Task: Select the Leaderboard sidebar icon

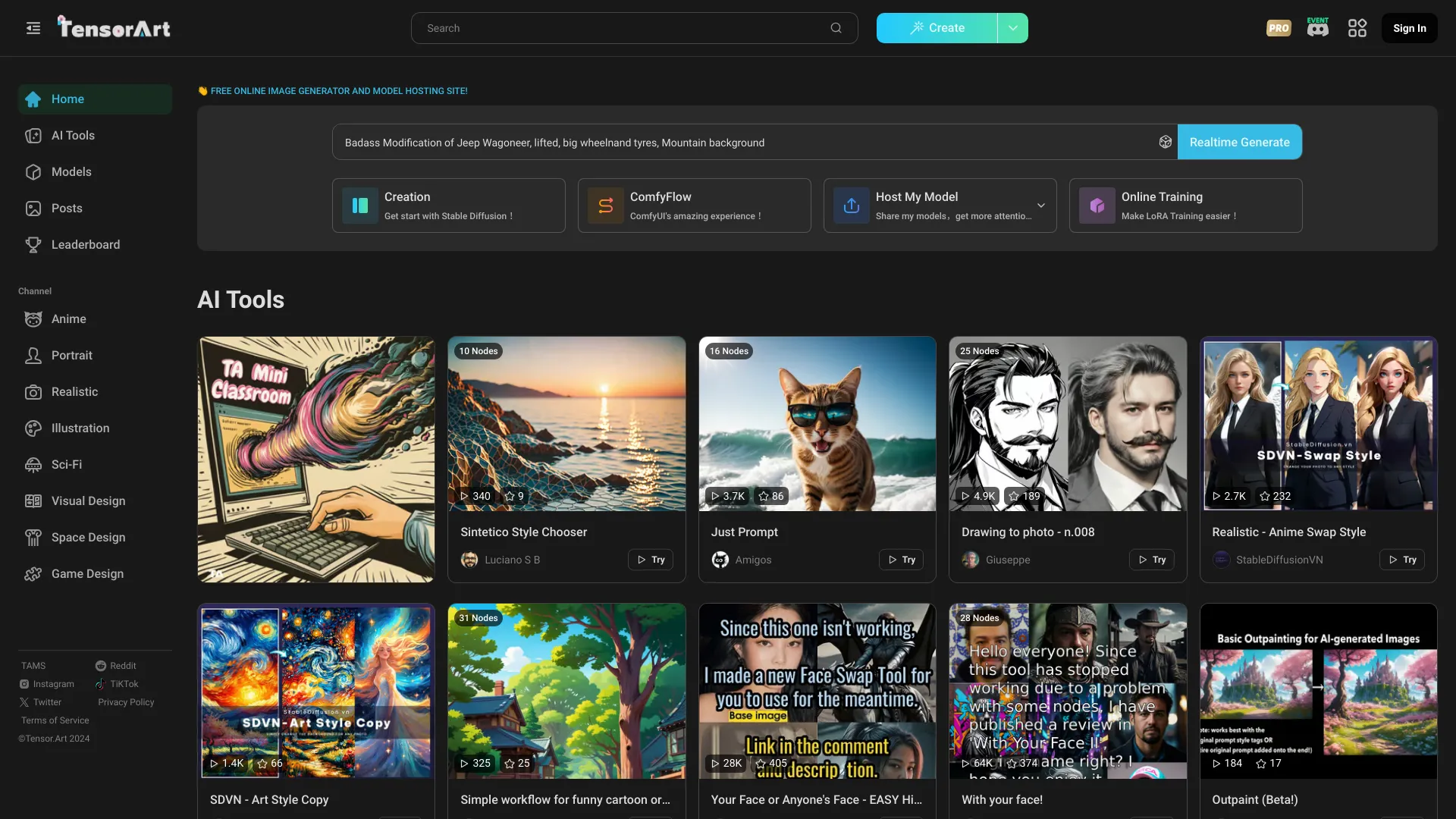Action: coord(33,244)
